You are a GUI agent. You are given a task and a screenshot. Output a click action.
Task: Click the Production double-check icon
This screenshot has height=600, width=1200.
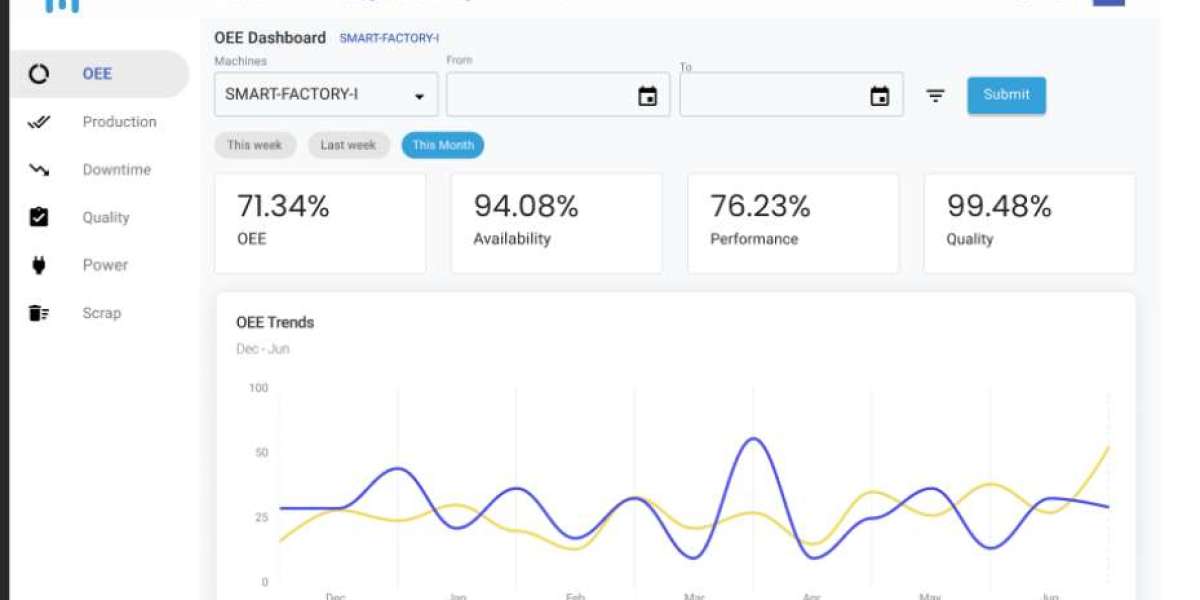[x=39, y=122]
